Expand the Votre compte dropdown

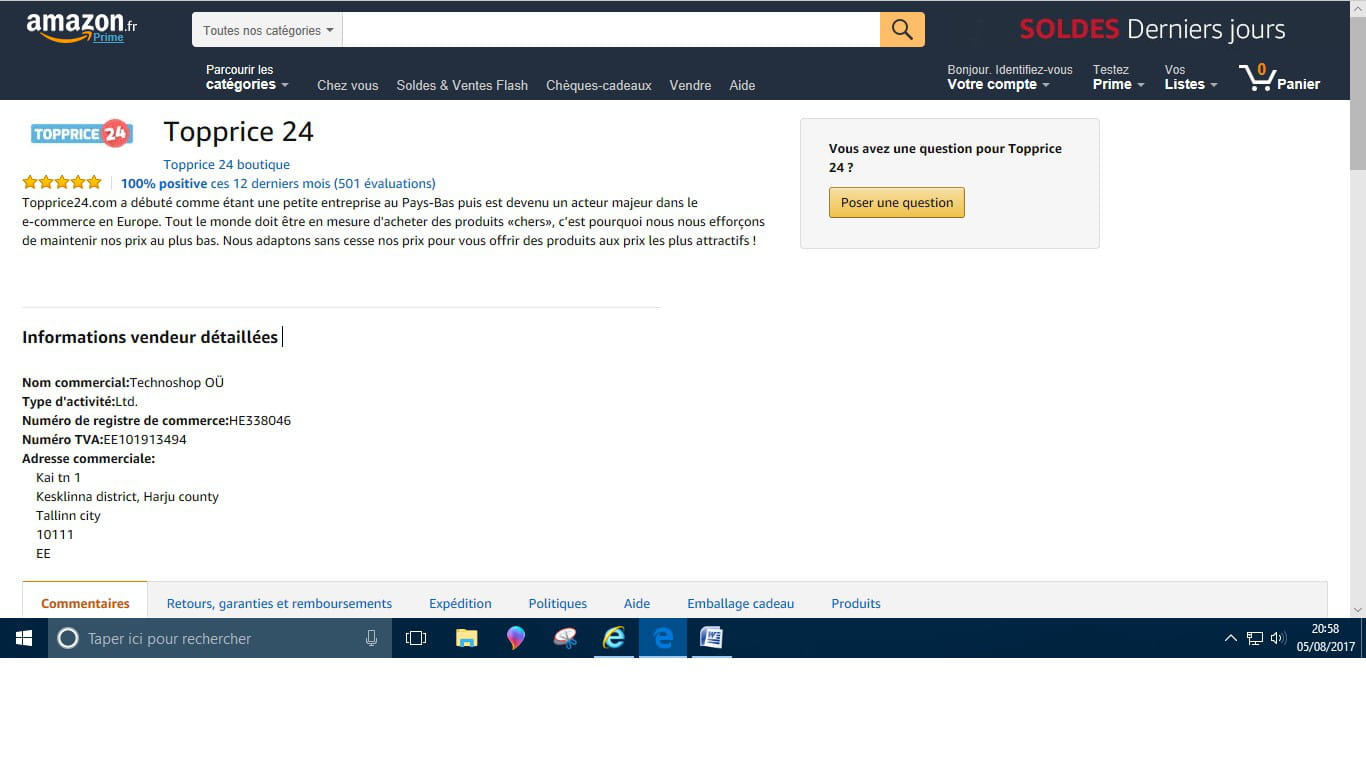pos(1009,77)
